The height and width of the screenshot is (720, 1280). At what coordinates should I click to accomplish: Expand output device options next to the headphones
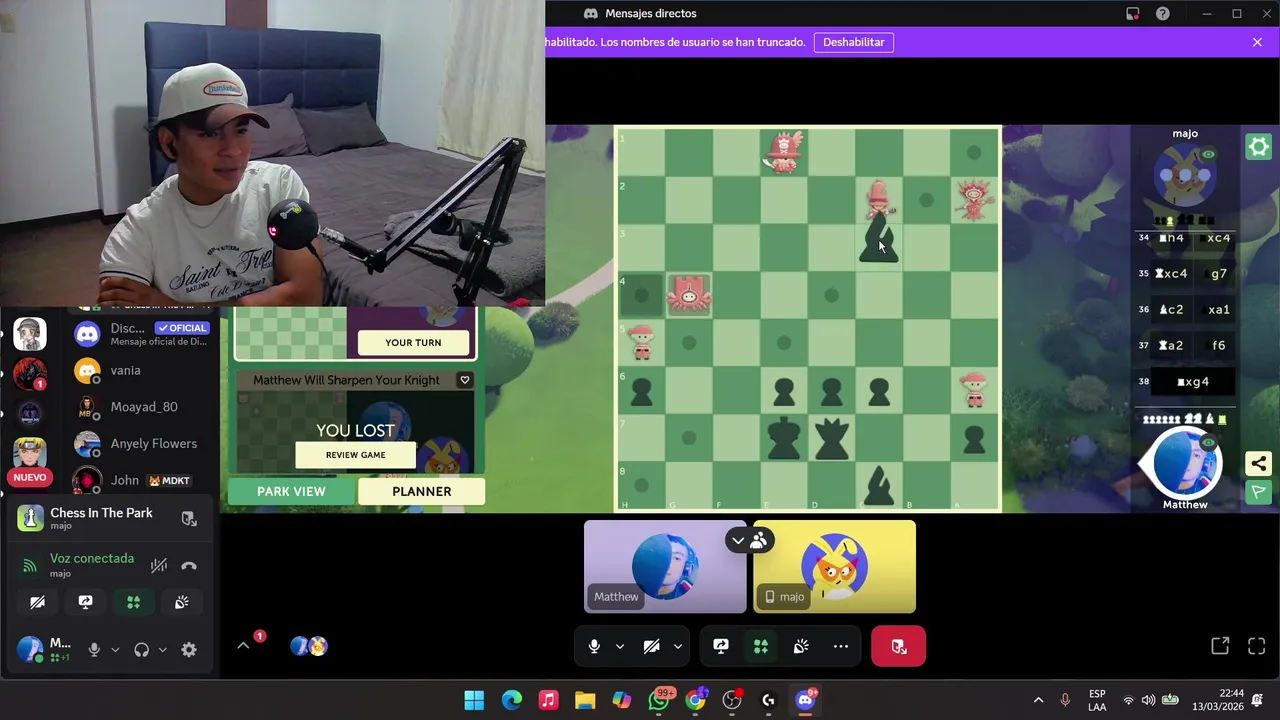162,650
